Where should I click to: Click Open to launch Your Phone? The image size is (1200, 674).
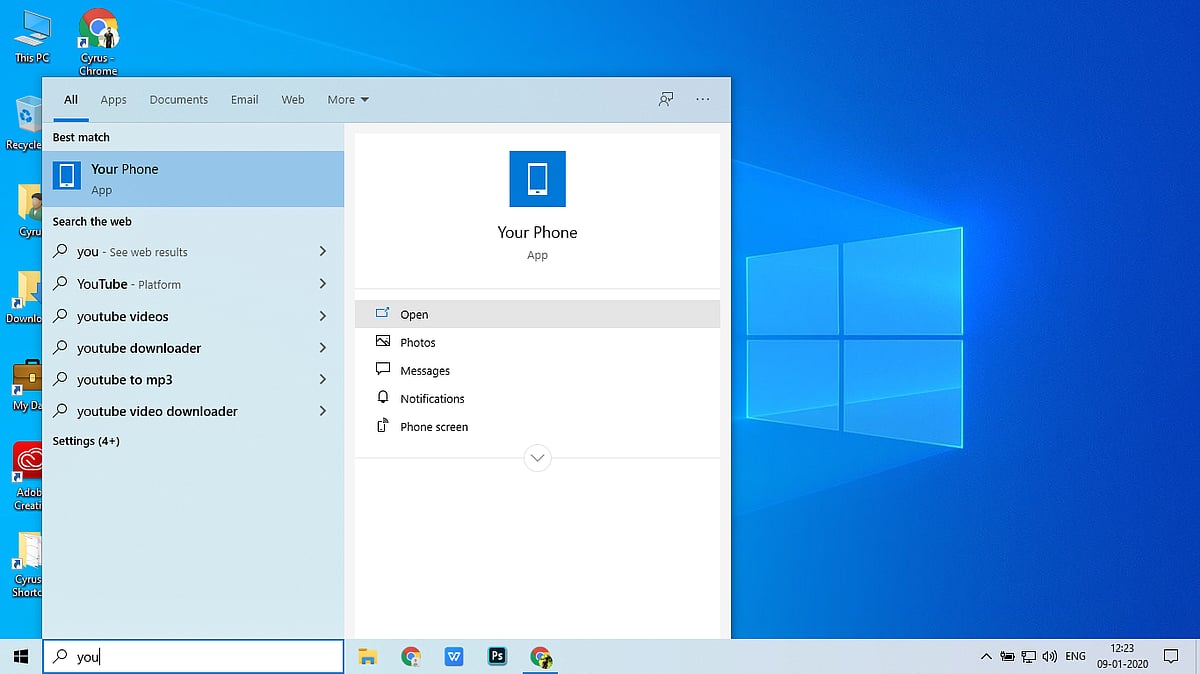point(414,313)
